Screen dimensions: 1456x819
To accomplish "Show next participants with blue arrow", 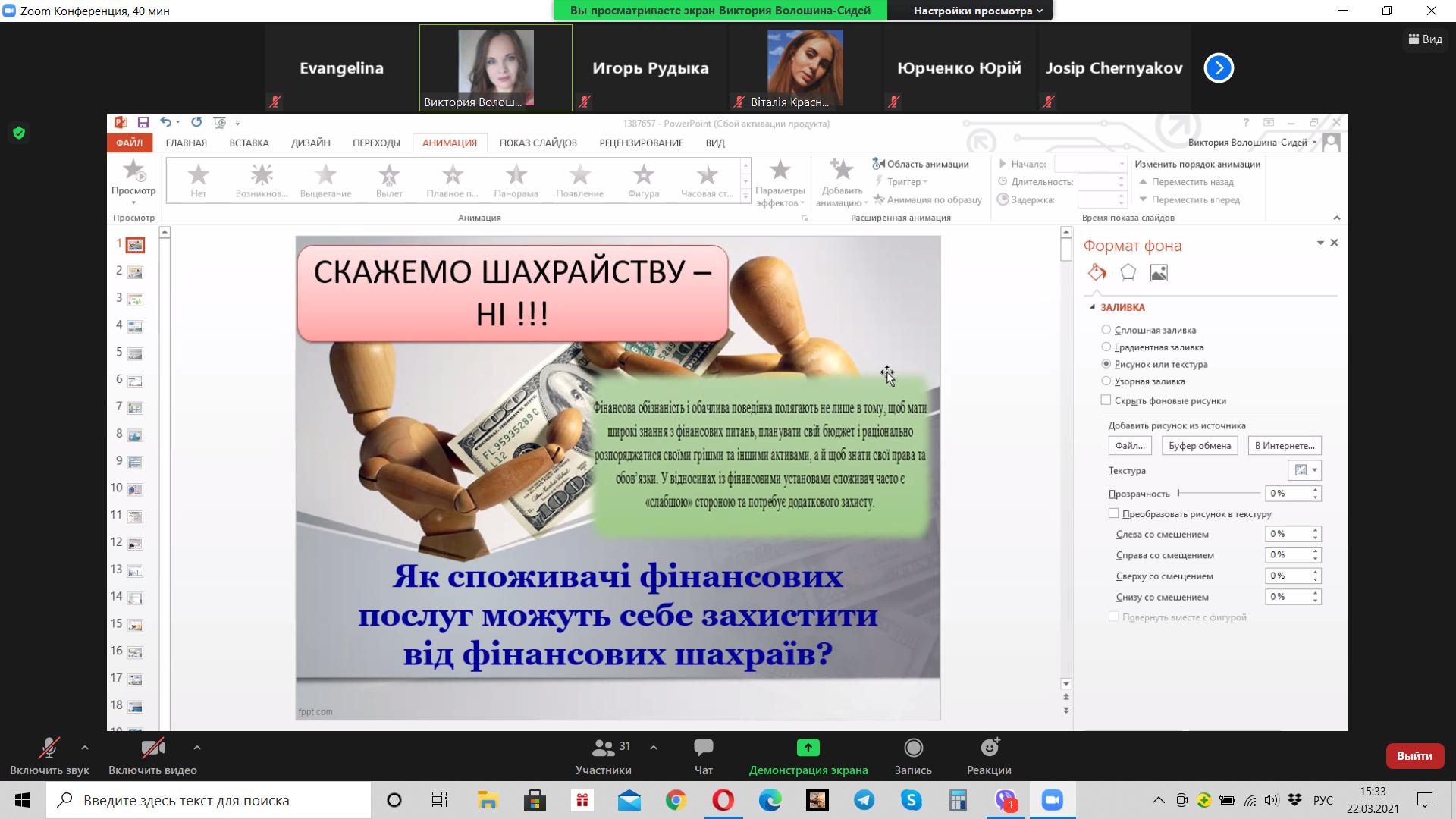I will coord(1219,68).
